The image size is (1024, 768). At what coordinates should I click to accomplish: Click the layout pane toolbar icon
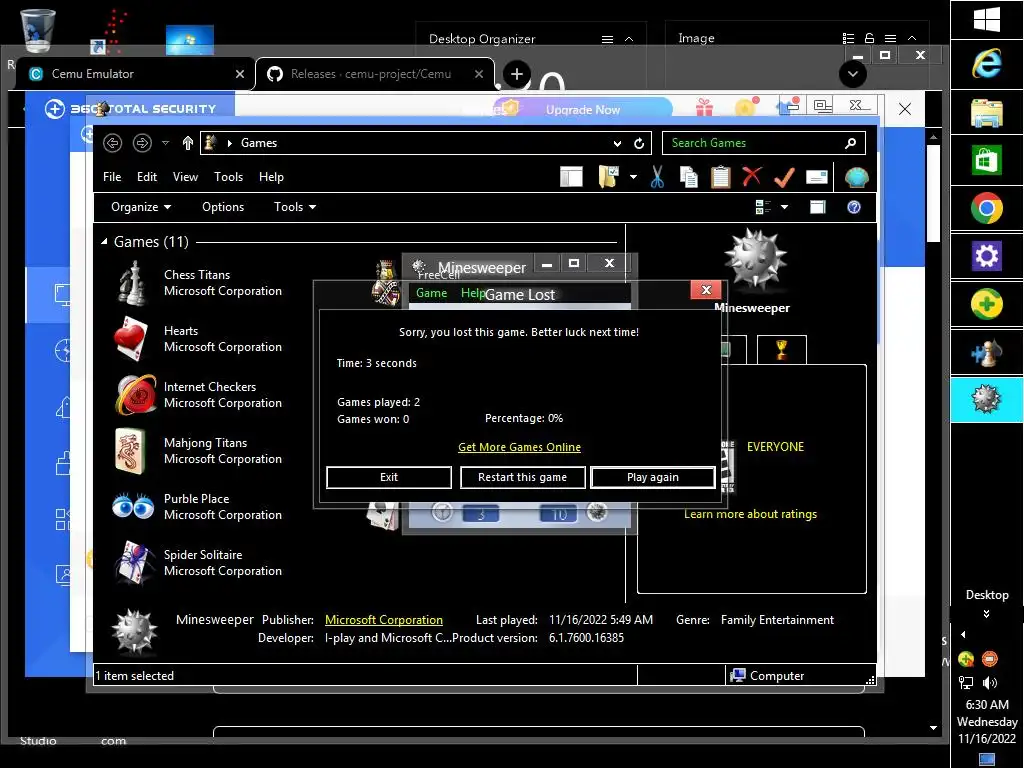click(571, 177)
